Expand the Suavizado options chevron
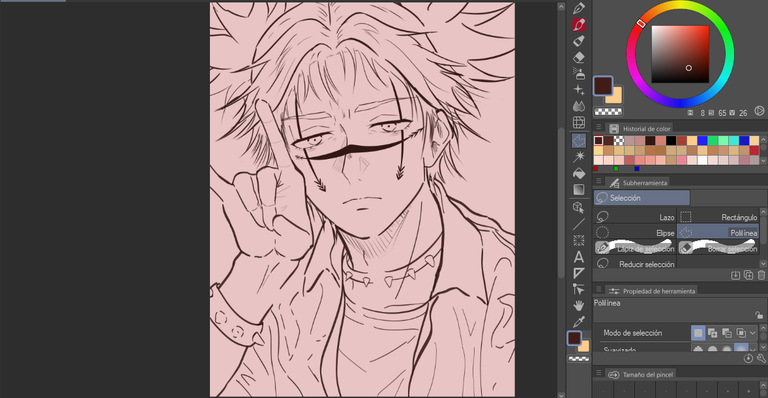Screen dimensions: 768x398 tap(753, 349)
